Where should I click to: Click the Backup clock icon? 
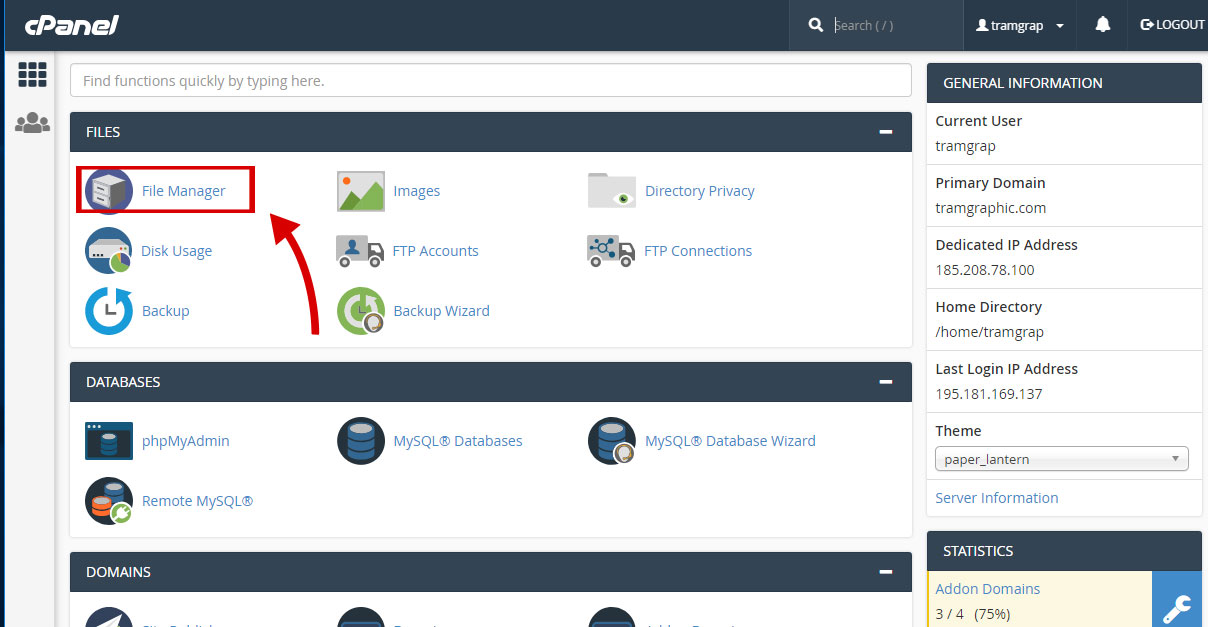click(x=109, y=311)
